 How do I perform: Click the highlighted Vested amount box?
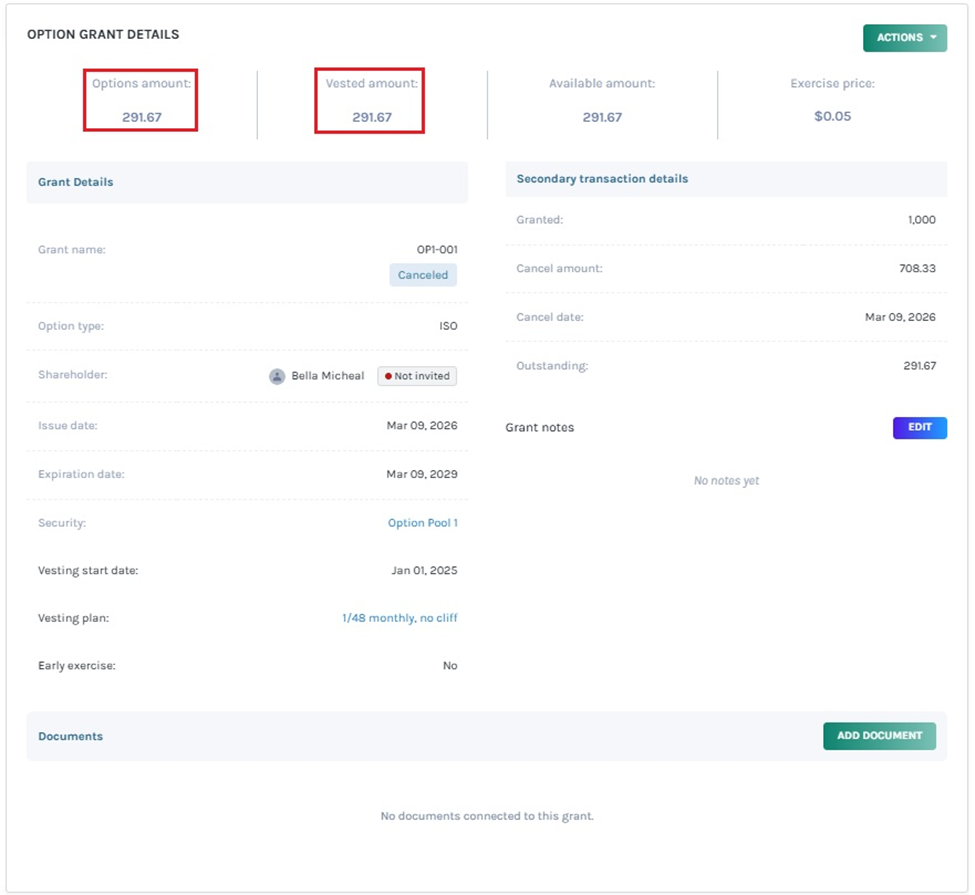tap(369, 100)
